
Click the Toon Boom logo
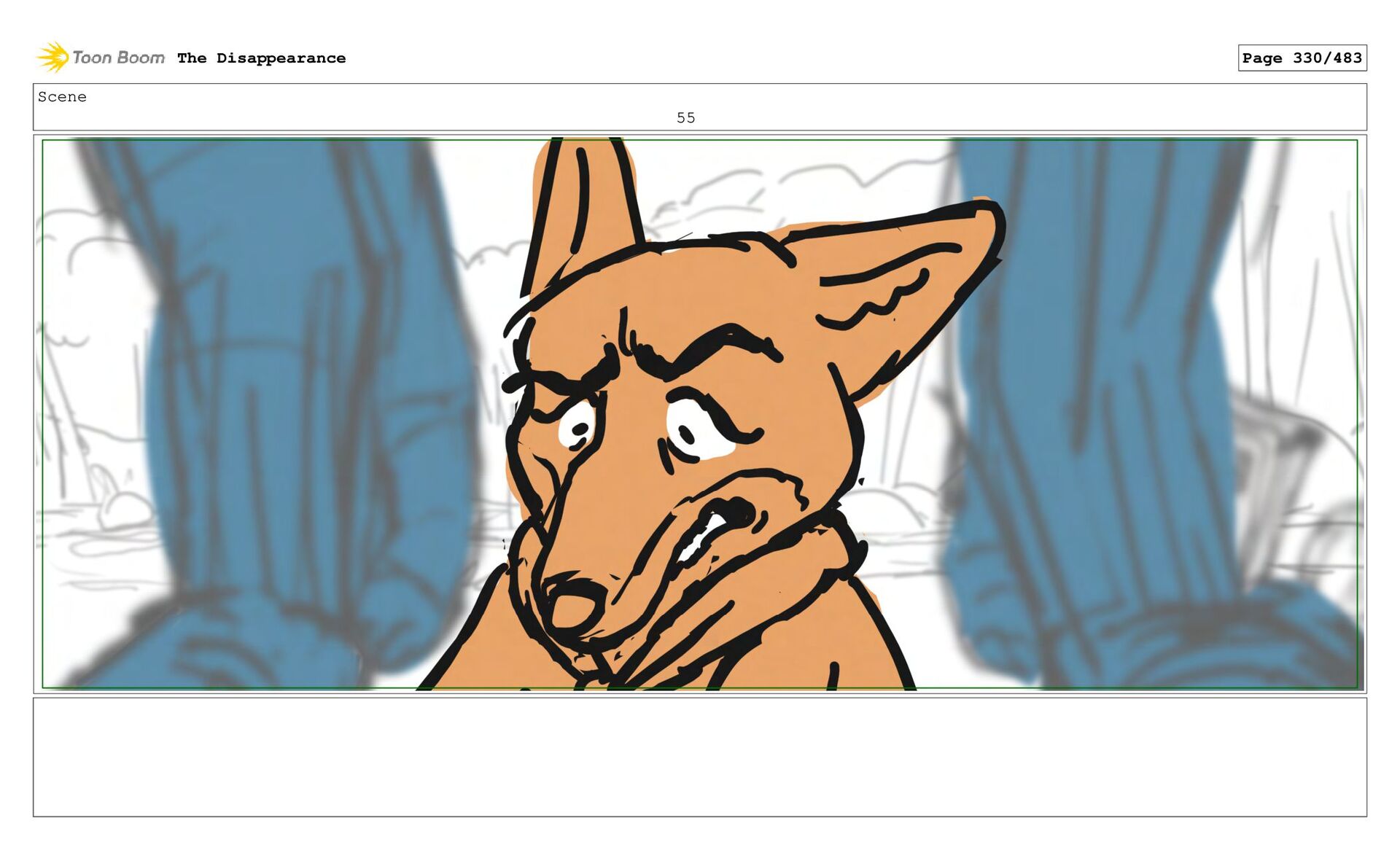101,58
